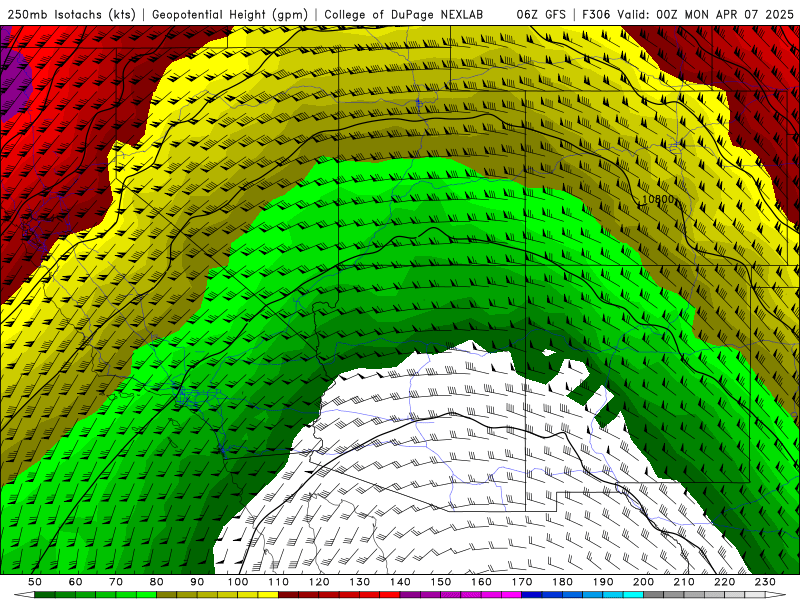The height and width of the screenshot is (600, 800).
Task: Click the '180' colorbar label
Action: tap(562, 582)
